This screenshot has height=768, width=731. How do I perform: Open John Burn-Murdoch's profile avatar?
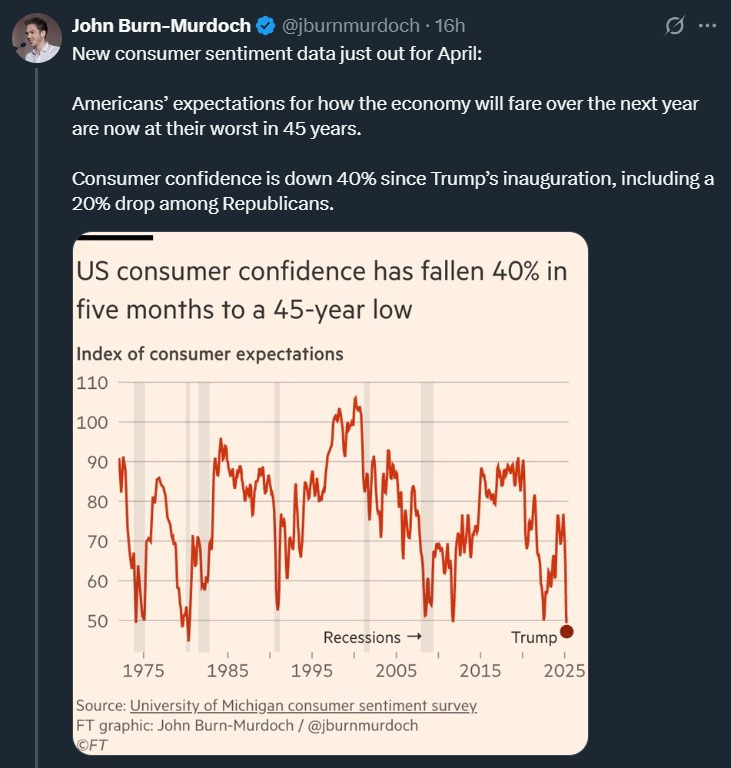[37, 38]
